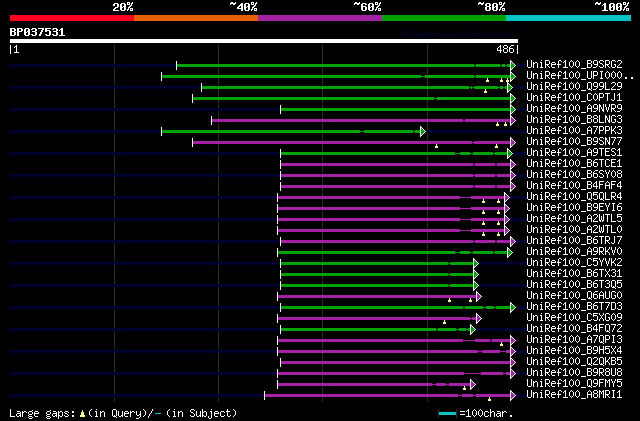Select the UniRef100_Q6AUG0 label

point(574,296)
